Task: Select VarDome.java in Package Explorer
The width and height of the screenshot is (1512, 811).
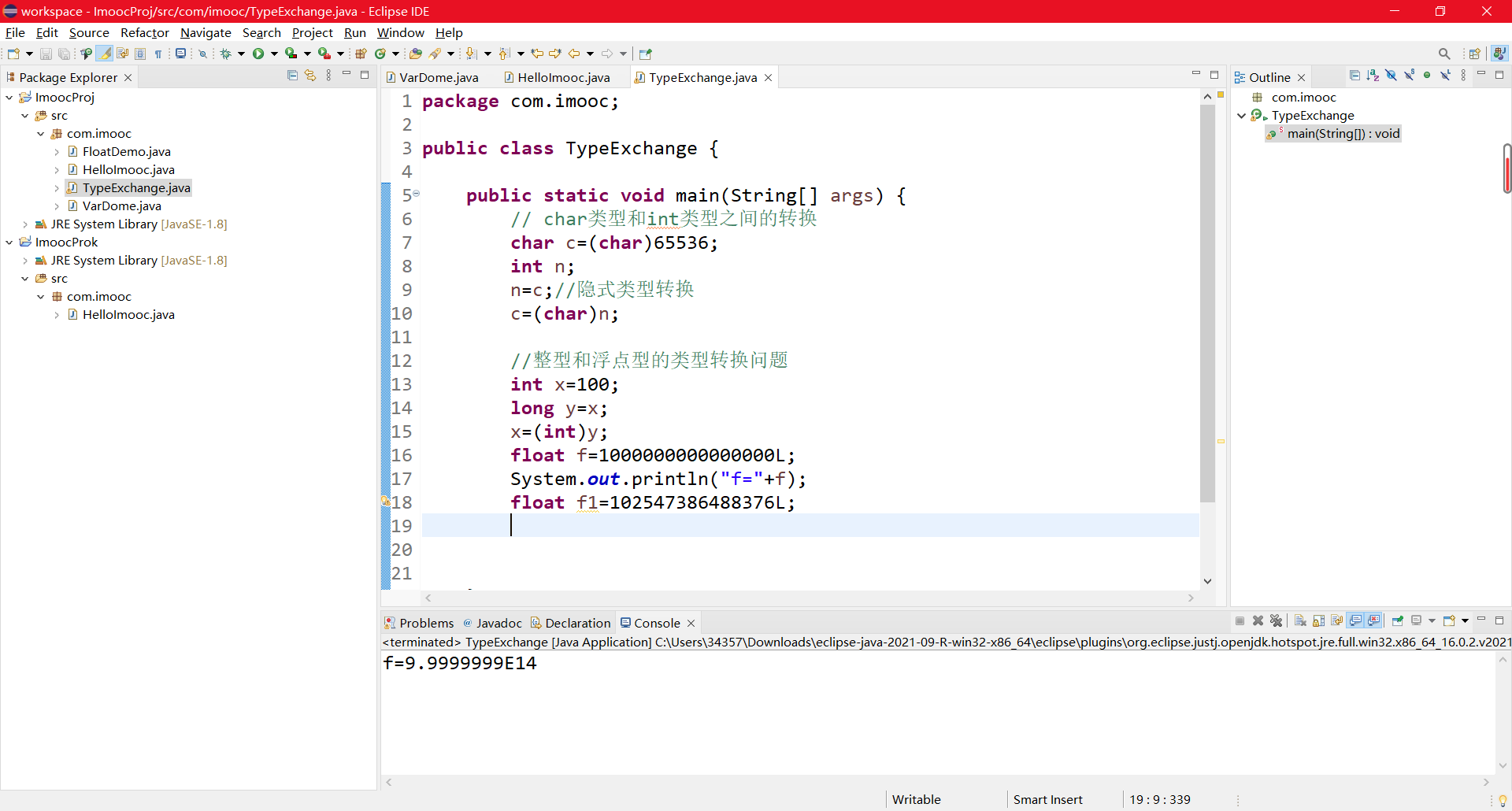Action: [114, 206]
